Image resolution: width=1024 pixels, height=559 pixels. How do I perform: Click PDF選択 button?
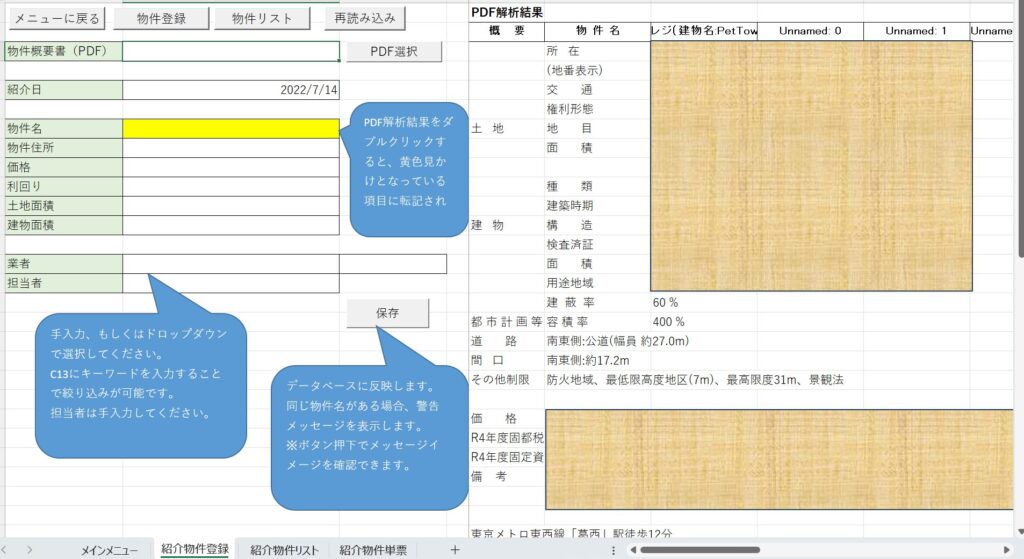tap(394, 51)
